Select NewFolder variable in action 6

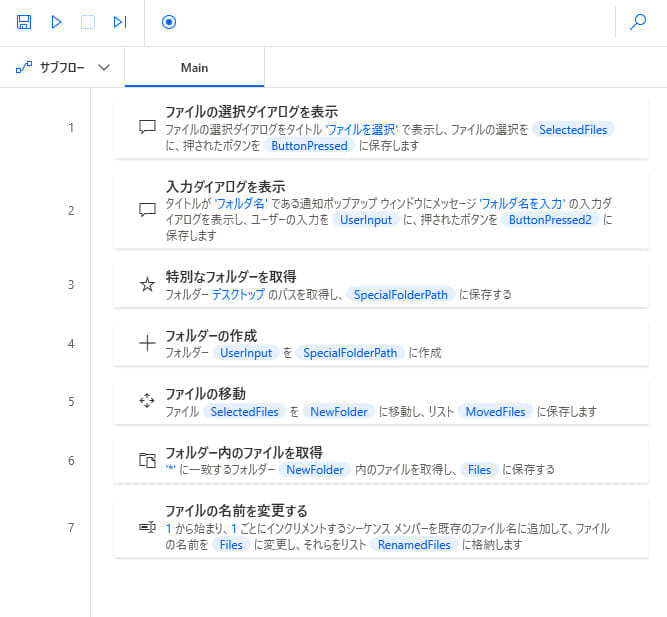pos(315,470)
